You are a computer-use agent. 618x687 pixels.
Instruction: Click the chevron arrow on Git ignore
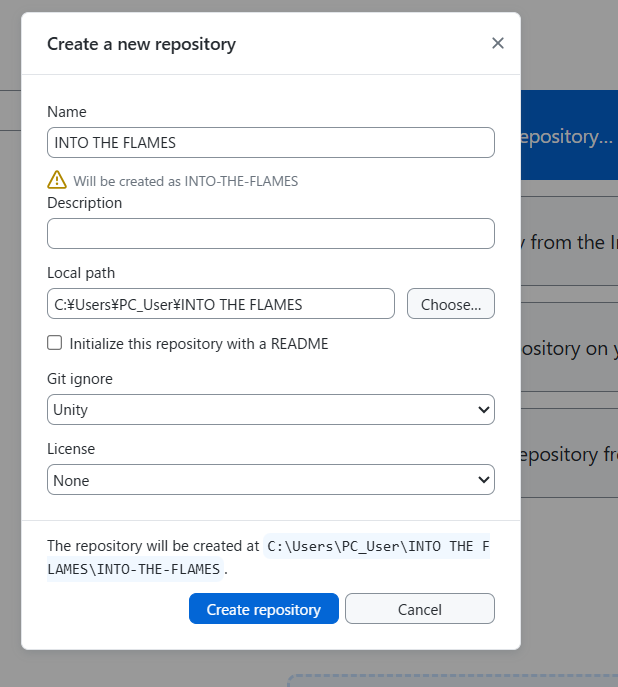click(x=484, y=409)
